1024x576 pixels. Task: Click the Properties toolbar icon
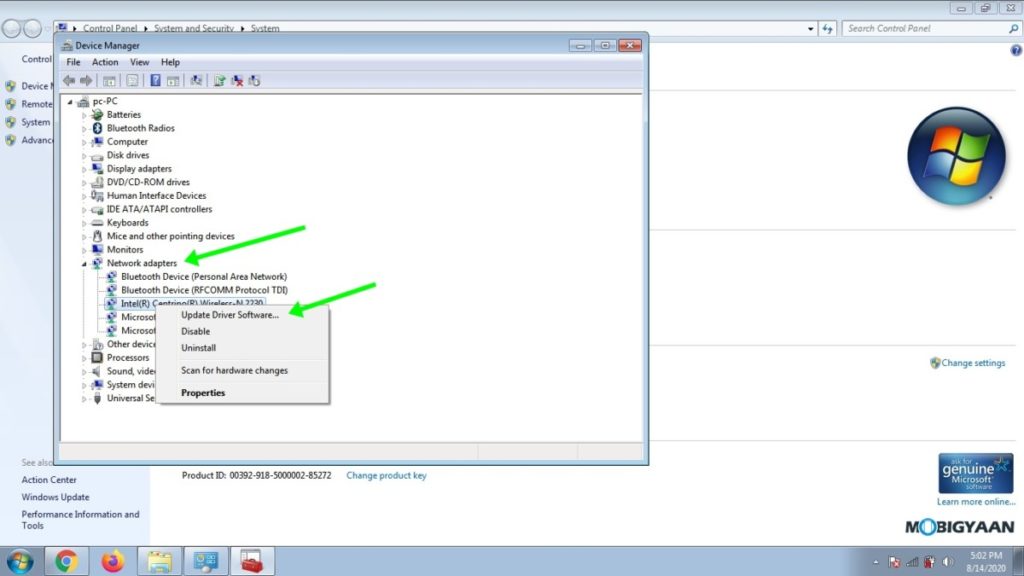133,80
